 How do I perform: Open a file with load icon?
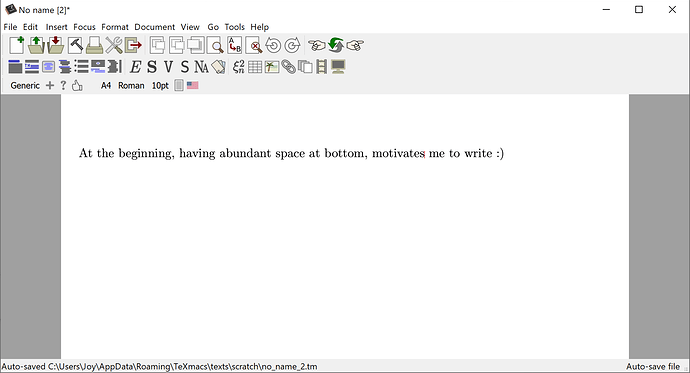37,45
